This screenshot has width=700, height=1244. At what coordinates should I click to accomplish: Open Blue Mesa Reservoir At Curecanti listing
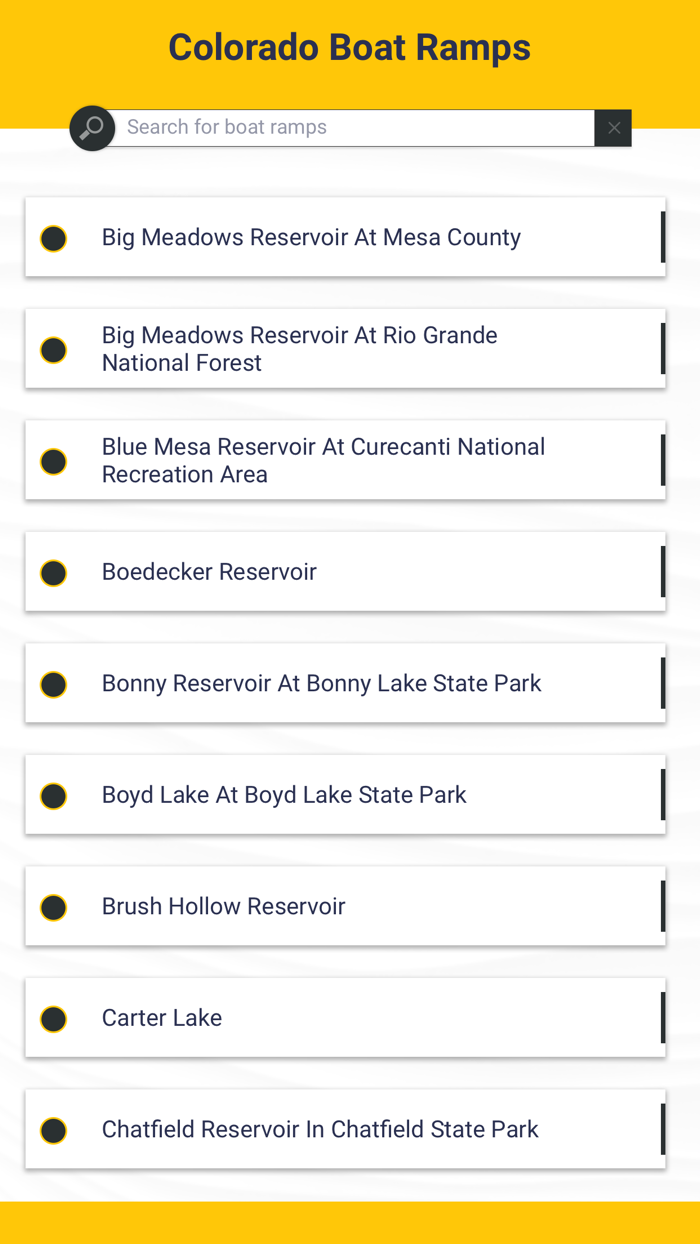[x=345, y=460]
